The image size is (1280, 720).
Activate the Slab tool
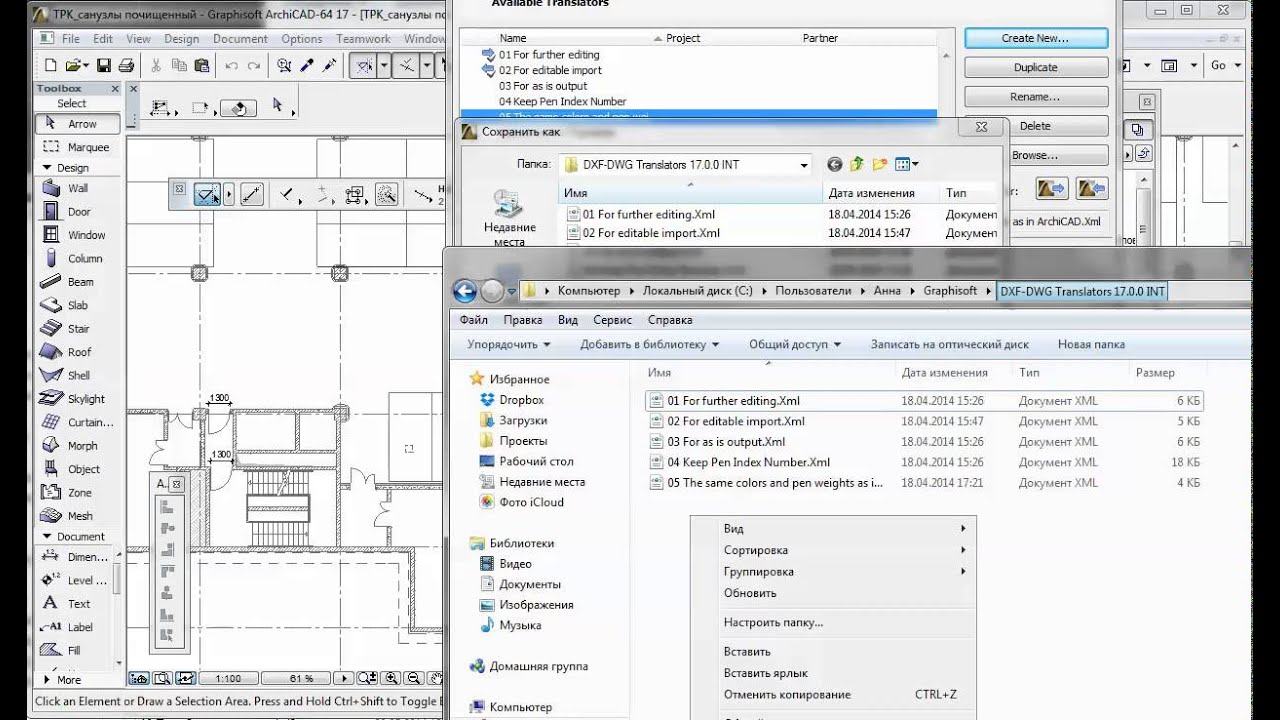click(78, 305)
